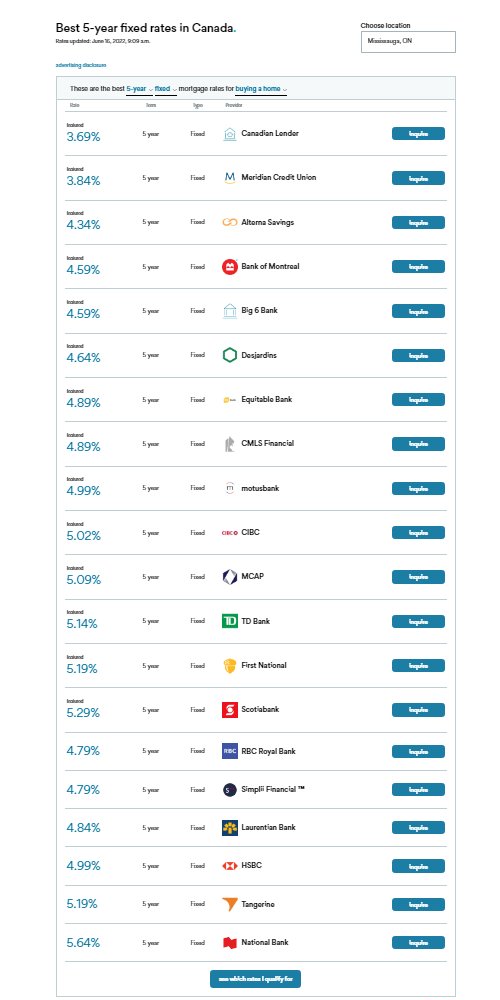Click the Desjardins green hexagon logo
The image size is (500, 1000).
pos(230,355)
